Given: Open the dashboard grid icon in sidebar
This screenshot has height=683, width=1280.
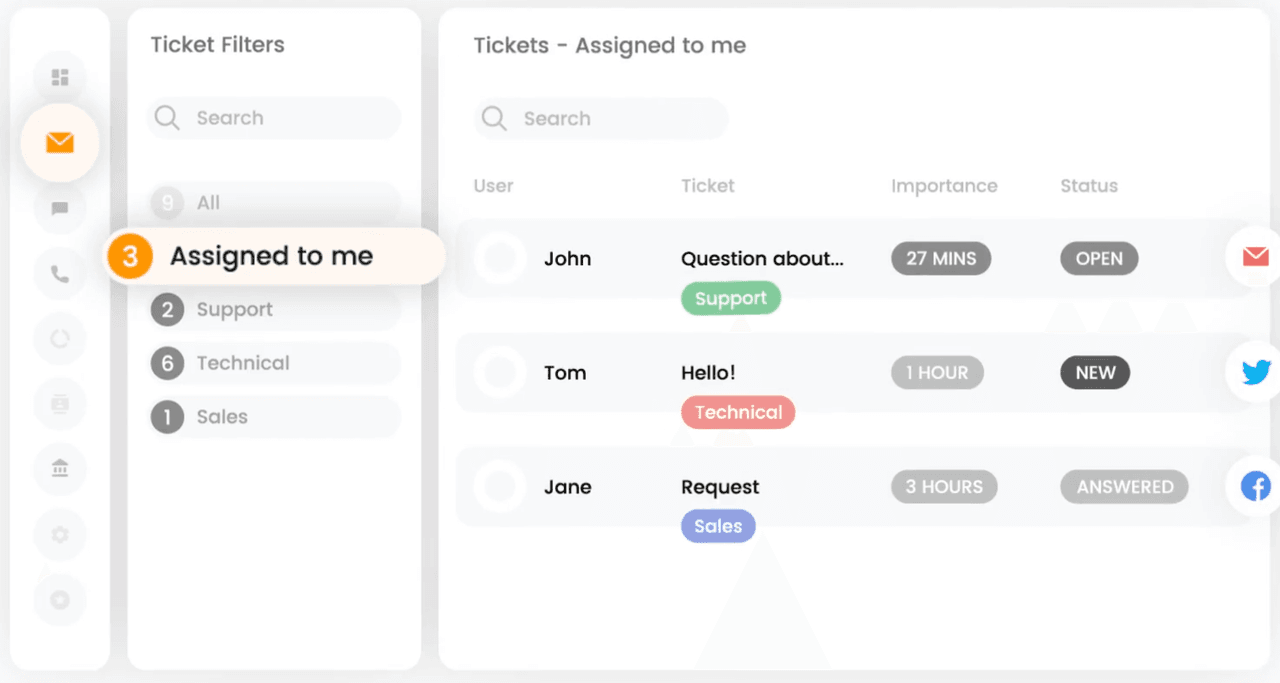Looking at the screenshot, I should (x=60, y=77).
